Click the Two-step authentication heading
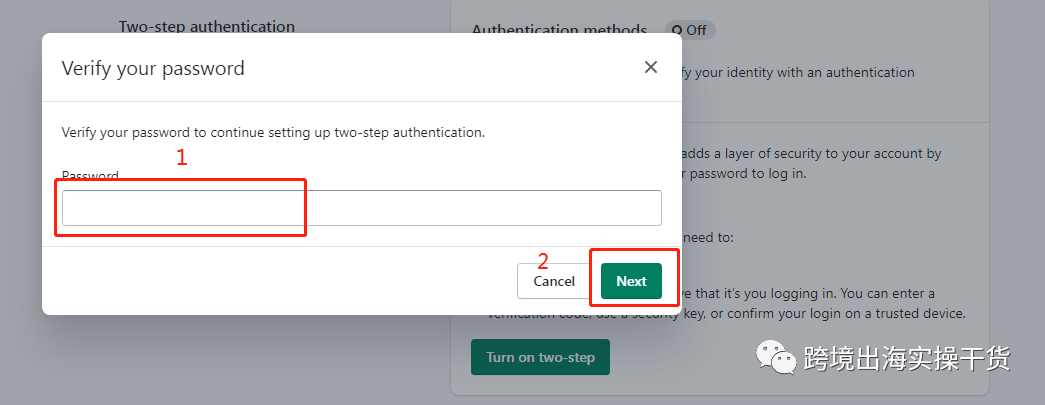 pyautogui.click(x=207, y=27)
